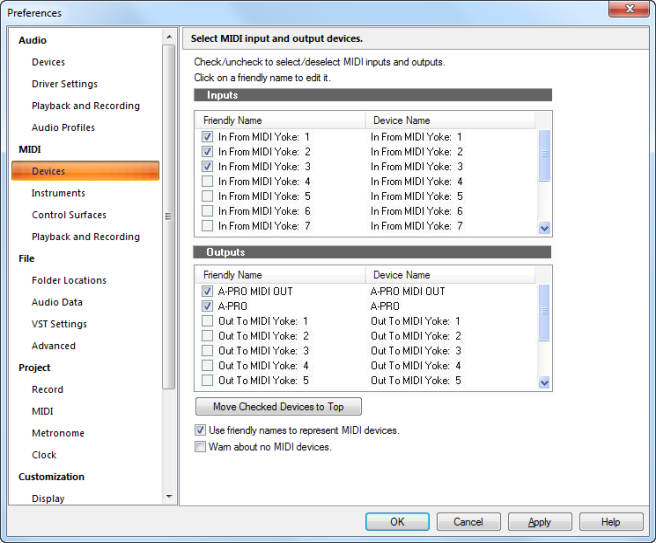Viewport: 656px width, 543px height.
Task: Click the Friendly Name column header in Inputs
Action: coord(280,120)
